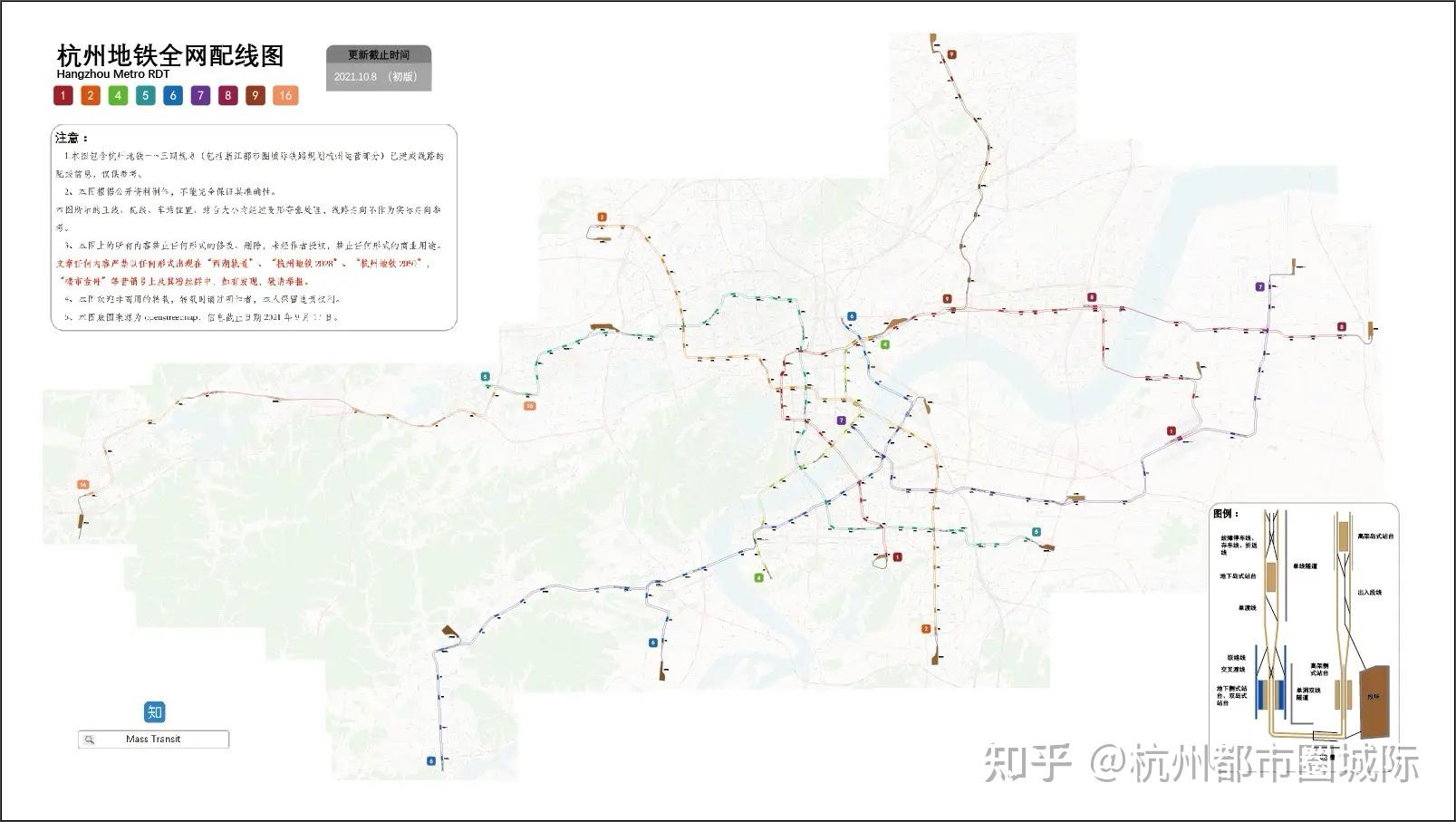1456x822 pixels.
Task: Click the red Line 1 badge under the title
Action: tap(63, 95)
